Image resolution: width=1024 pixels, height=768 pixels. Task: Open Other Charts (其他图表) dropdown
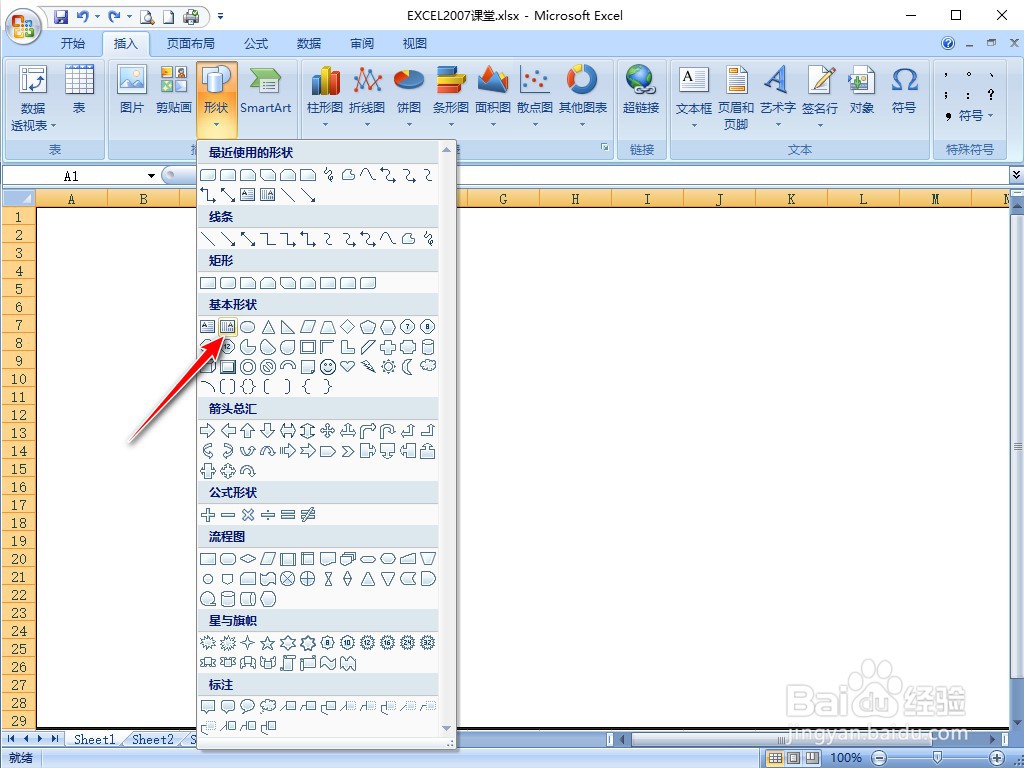583,97
